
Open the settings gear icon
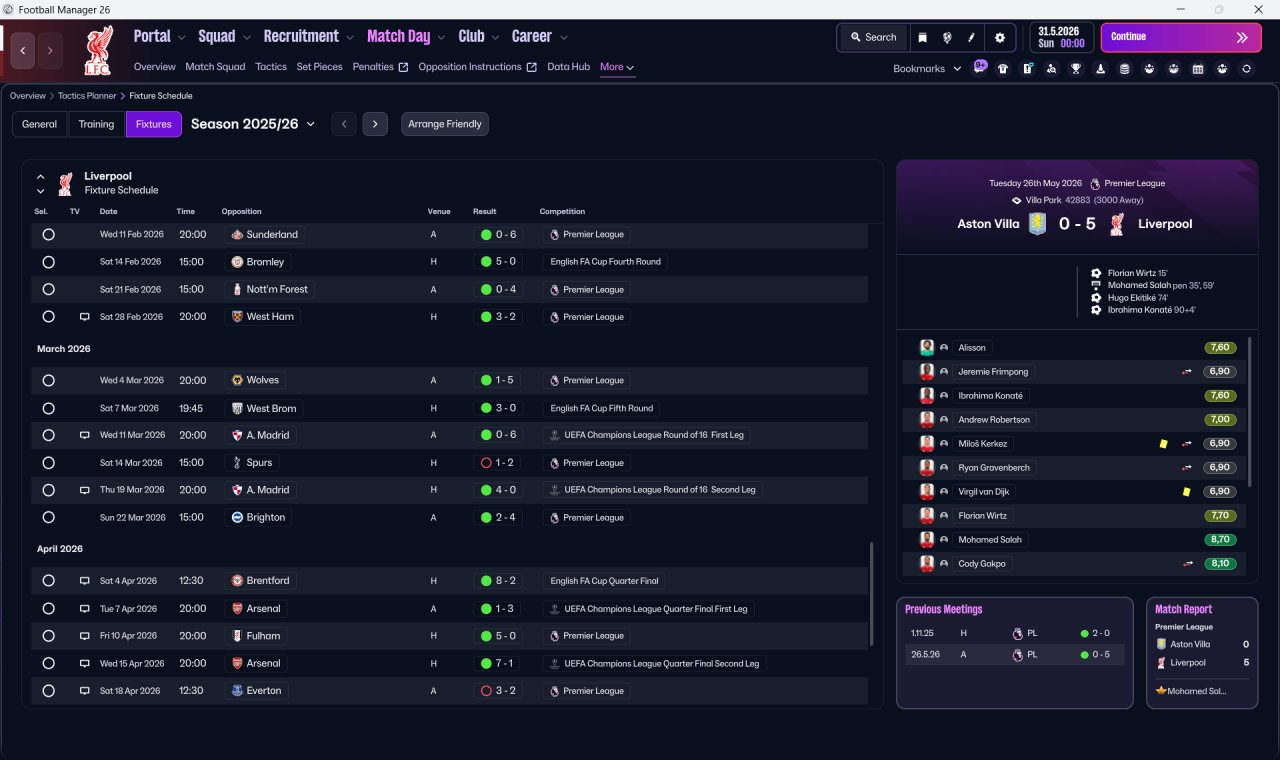click(999, 37)
